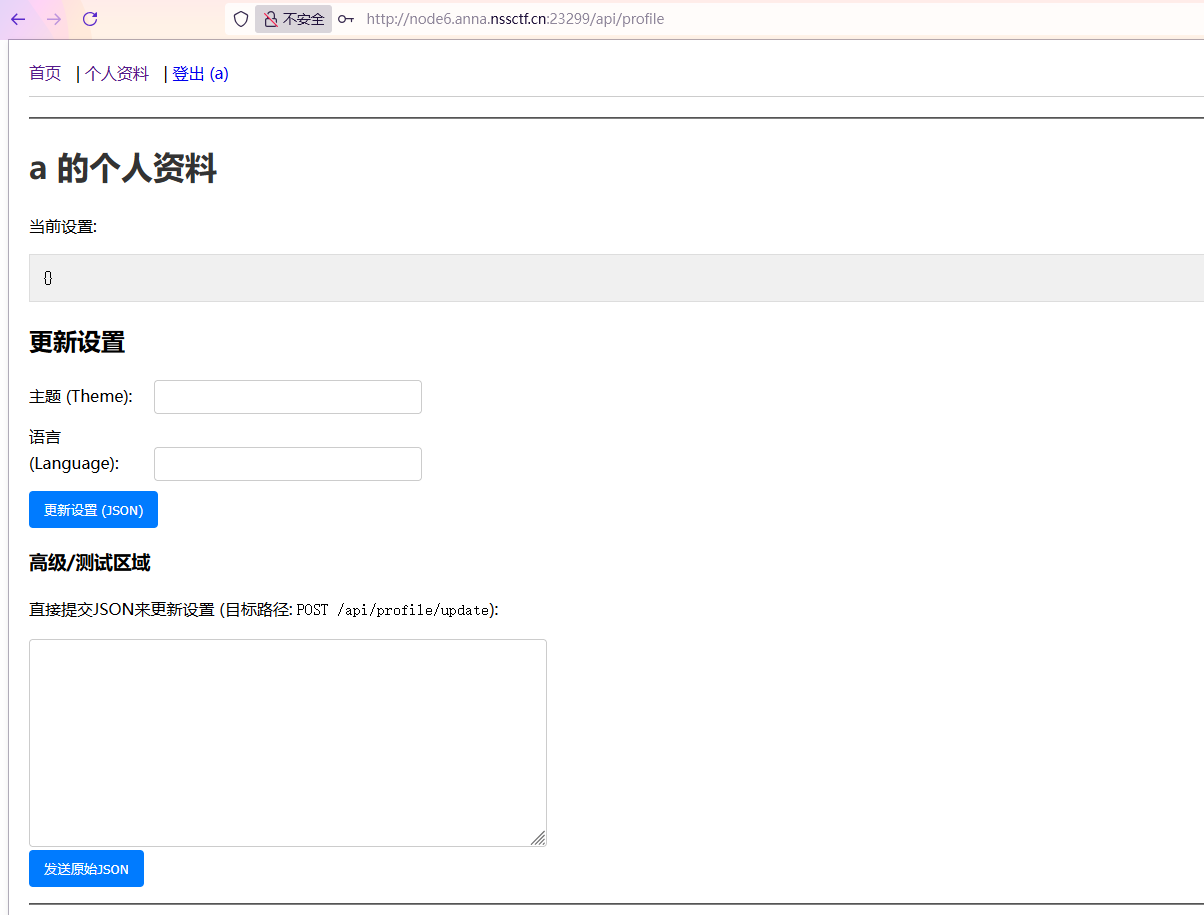
Task: Click the browser back arrow
Action: pos(18,19)
